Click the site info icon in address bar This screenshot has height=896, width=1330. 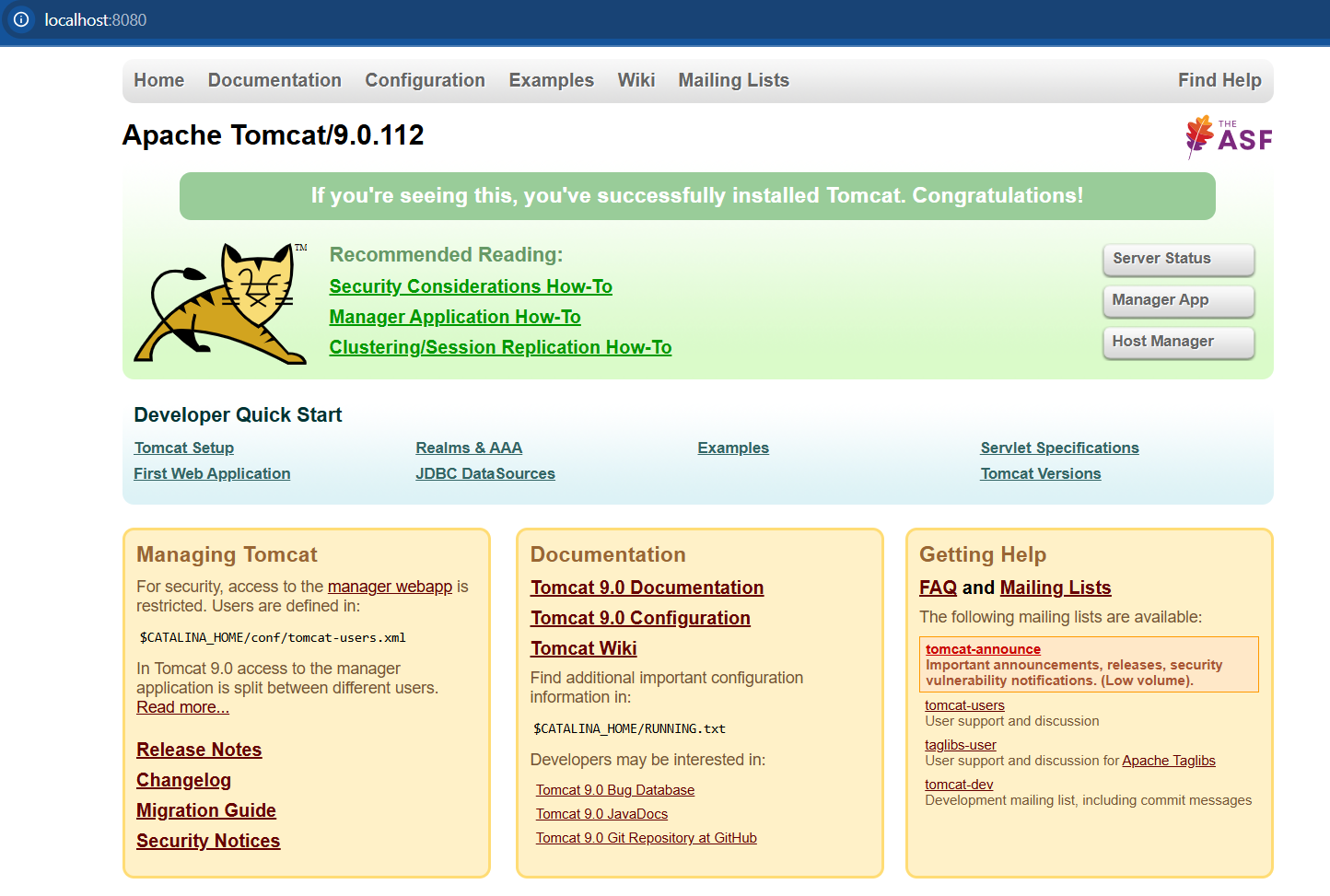(21, 19)
